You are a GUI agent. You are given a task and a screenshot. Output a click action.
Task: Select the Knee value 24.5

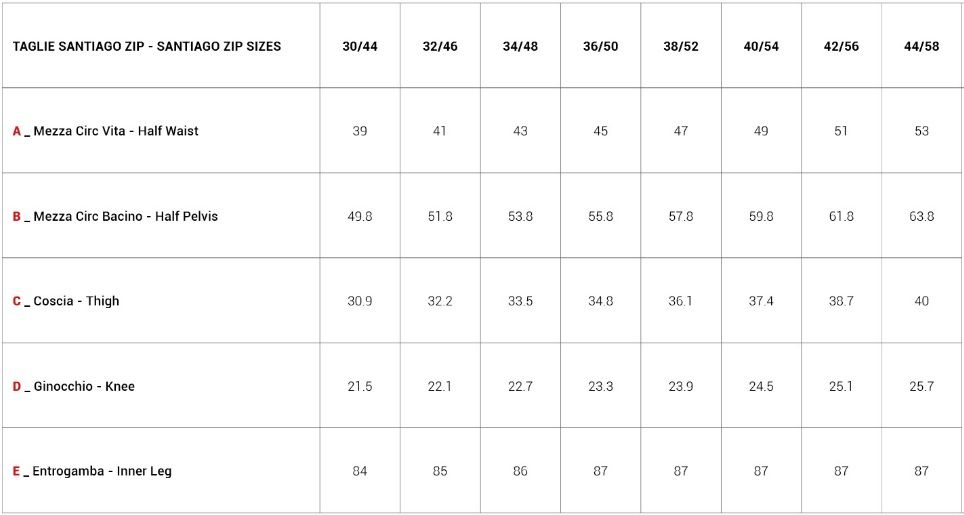point(761,386)
